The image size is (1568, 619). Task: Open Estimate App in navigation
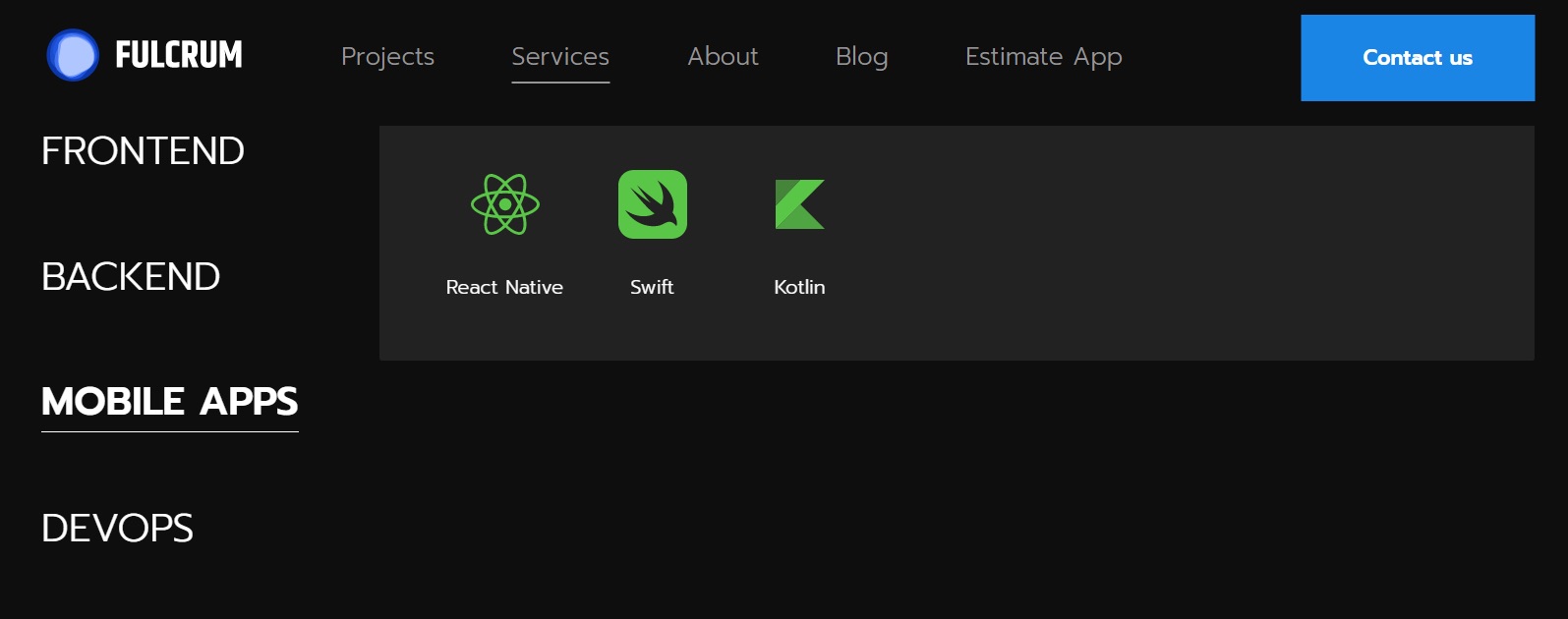click(x=1044, y=57)
